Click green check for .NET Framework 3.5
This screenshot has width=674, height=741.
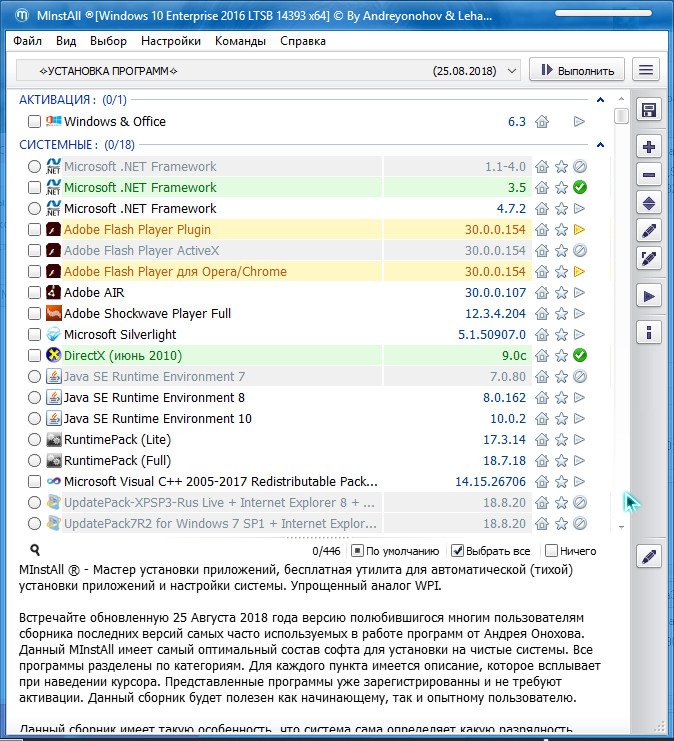pyautogui.click(x=579, y=188)
